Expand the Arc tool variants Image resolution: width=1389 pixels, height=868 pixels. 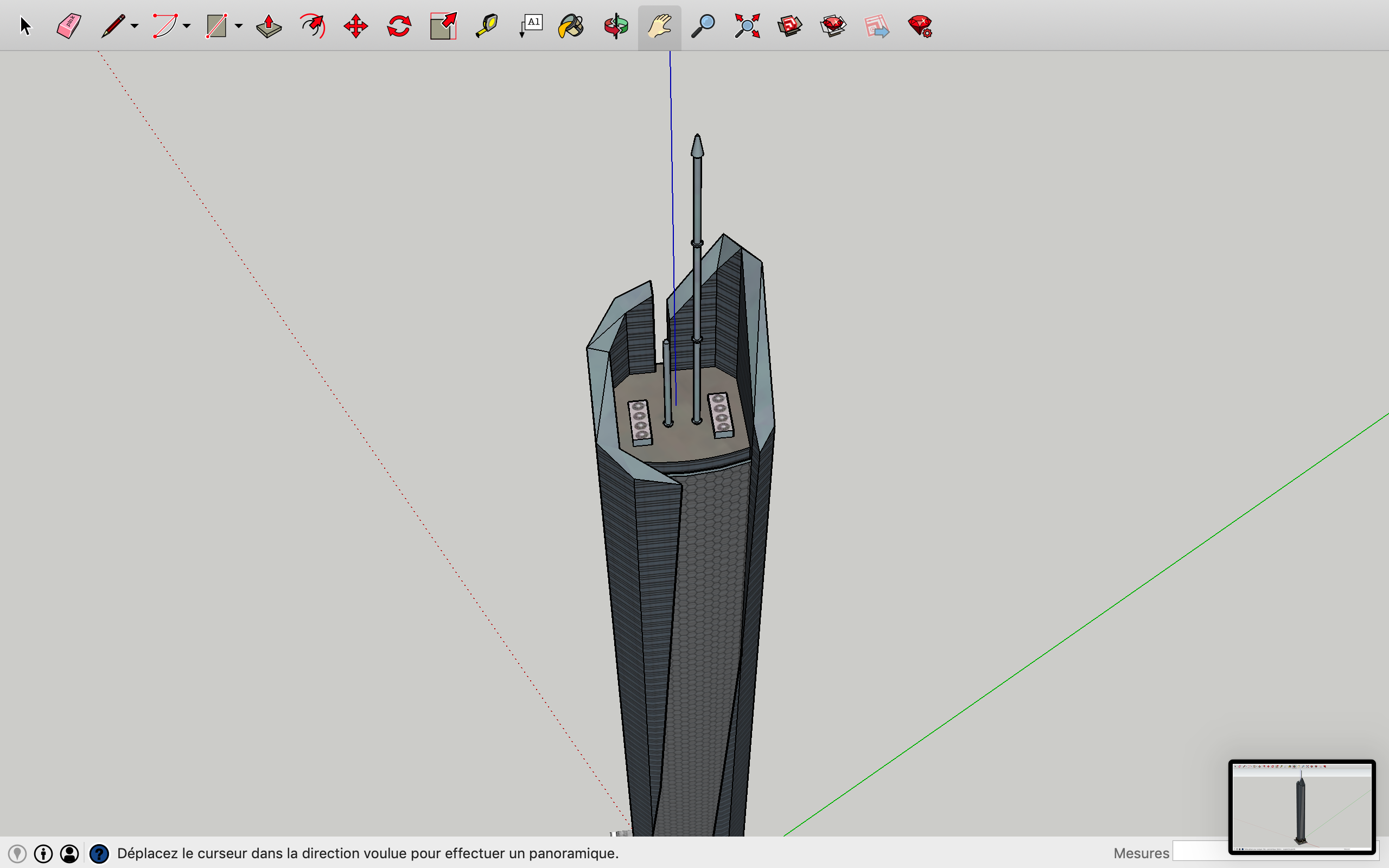(185, 27)
